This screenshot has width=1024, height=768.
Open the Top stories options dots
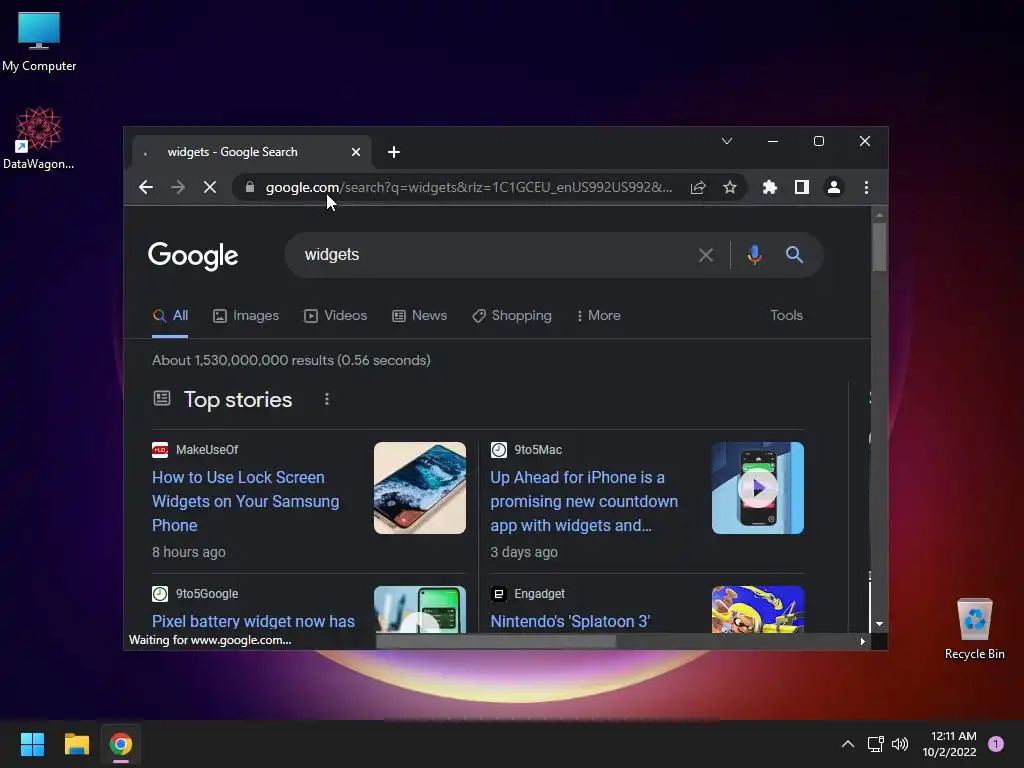pyautogui.click(x=327, y=399)
